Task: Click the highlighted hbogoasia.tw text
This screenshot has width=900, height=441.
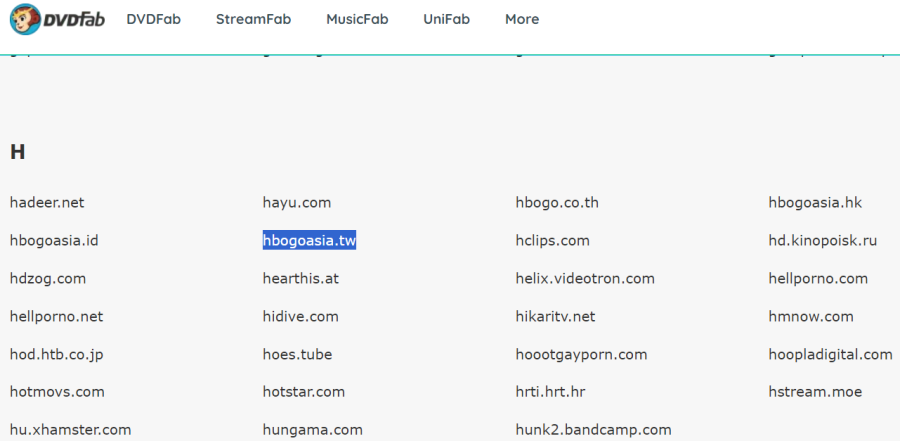Action: tap(309, 241)
